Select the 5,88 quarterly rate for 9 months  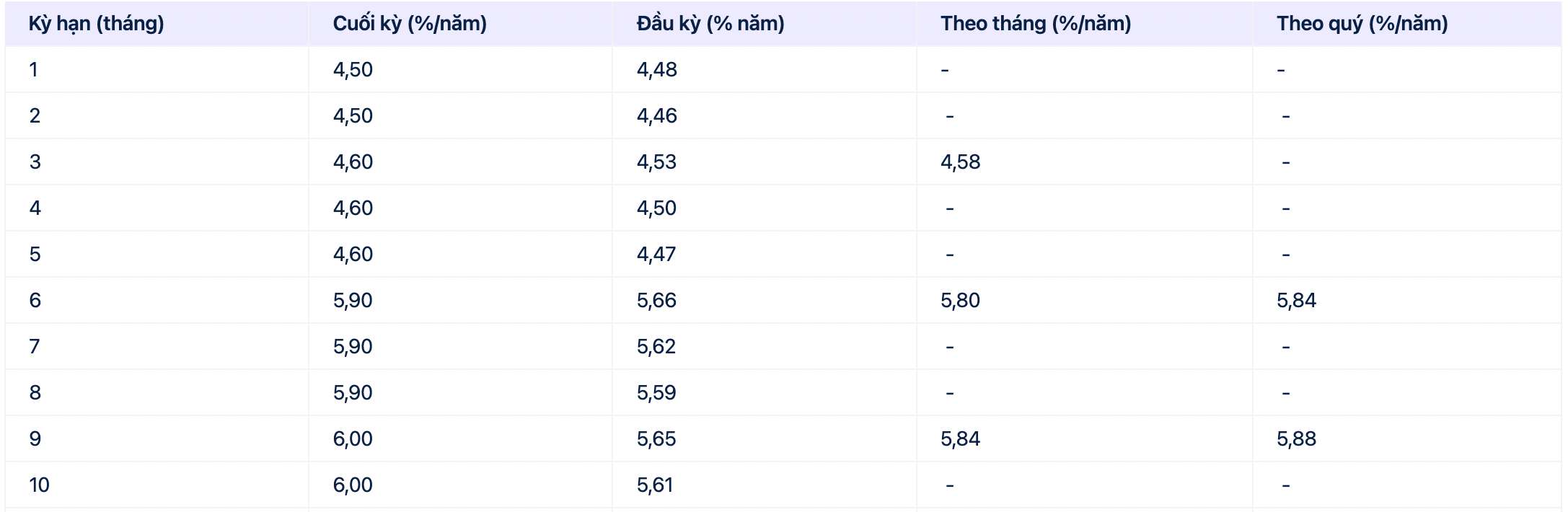click(1296, 439)
